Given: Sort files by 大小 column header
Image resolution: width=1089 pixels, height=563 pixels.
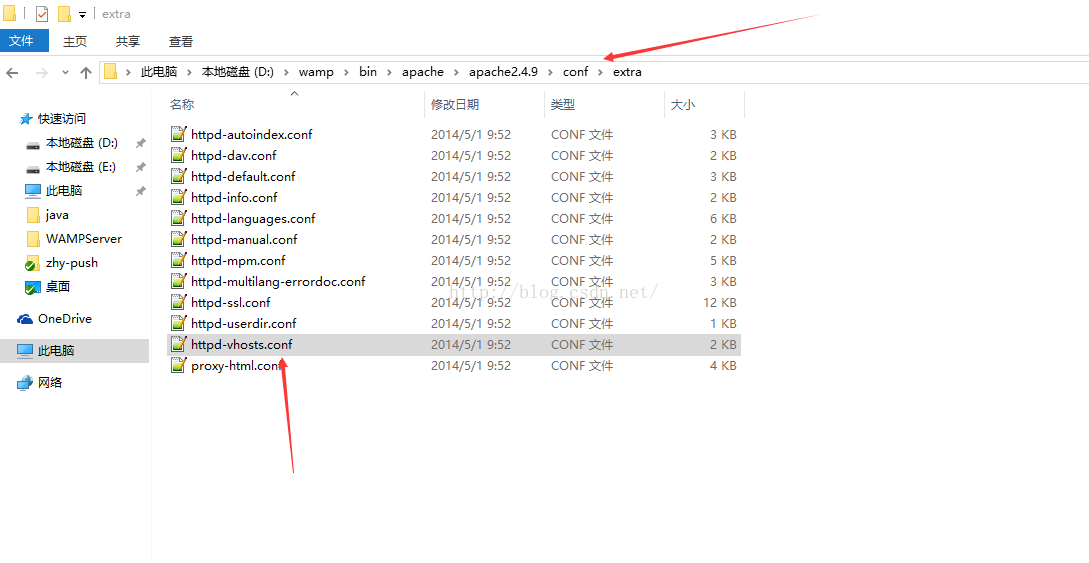Looking at the screenshot, I should (x=683, y=105).
